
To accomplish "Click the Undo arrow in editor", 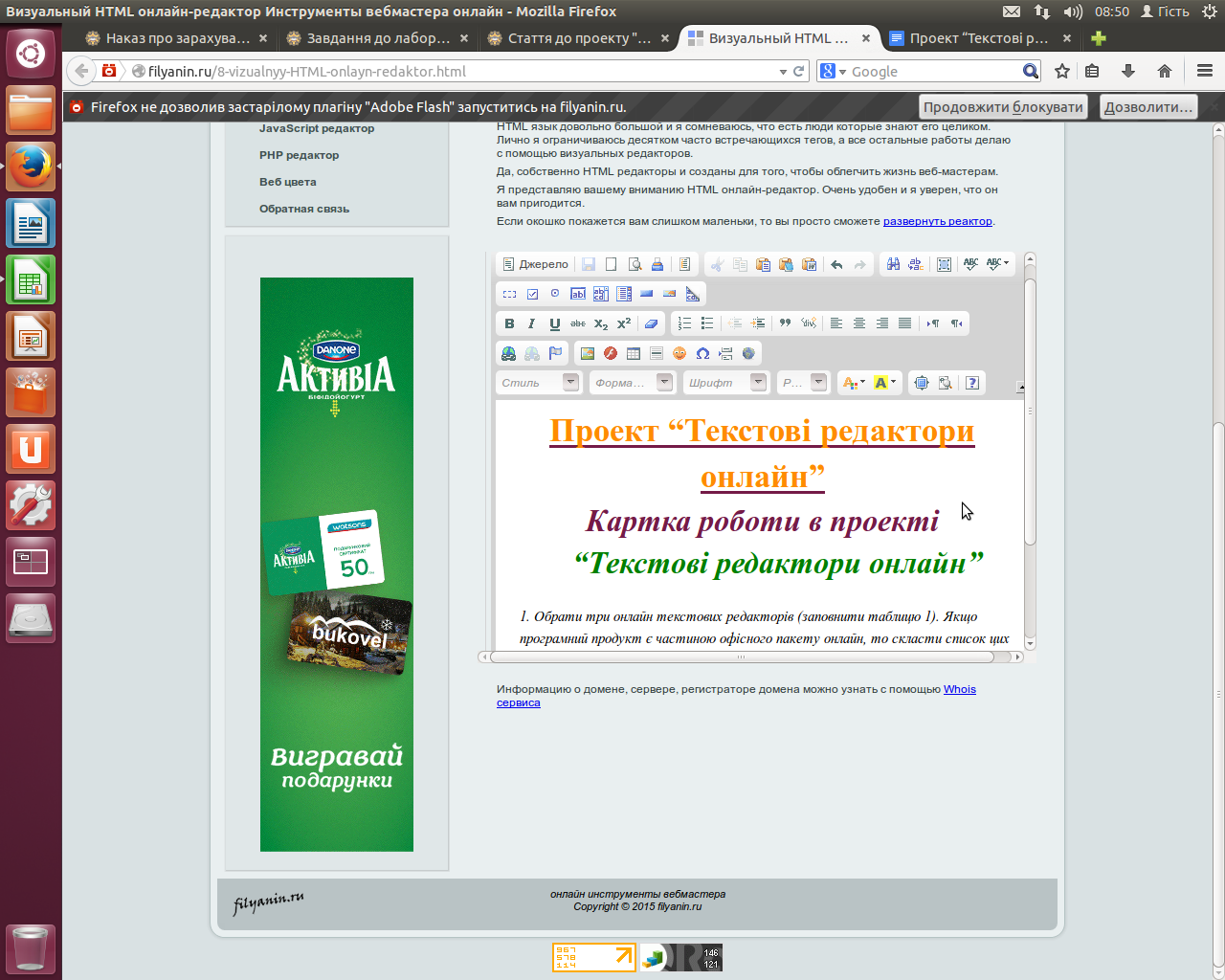I will click(x=836, y=264).
